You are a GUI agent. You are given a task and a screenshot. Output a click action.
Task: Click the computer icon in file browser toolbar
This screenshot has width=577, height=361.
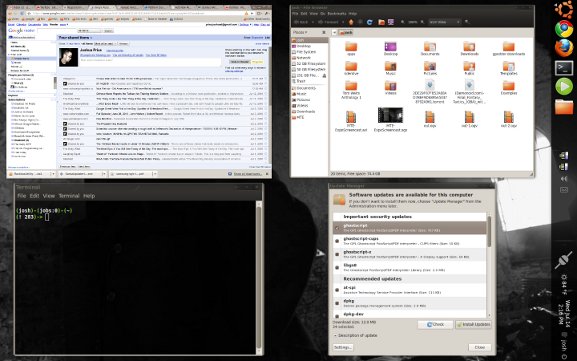pos(391,22)
